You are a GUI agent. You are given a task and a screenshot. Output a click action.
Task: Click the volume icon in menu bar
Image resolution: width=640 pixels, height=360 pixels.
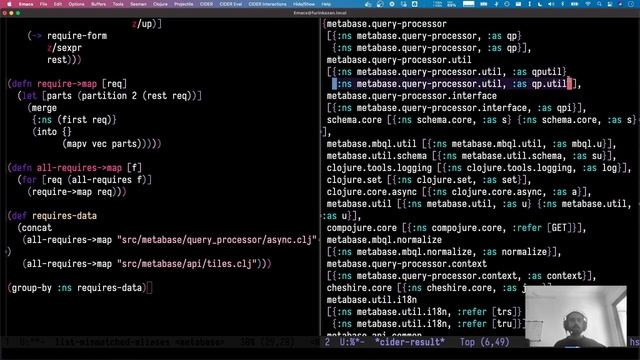coord(551,4)
